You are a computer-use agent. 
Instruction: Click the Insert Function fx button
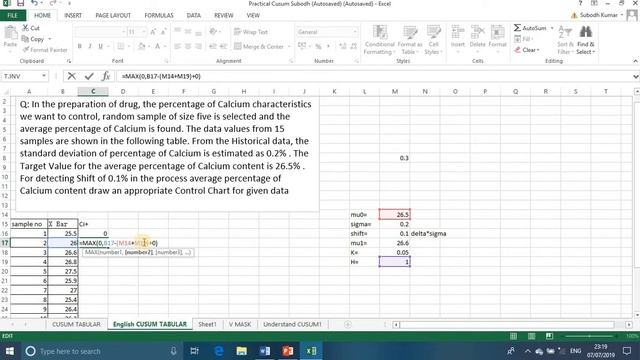(106, 76)
